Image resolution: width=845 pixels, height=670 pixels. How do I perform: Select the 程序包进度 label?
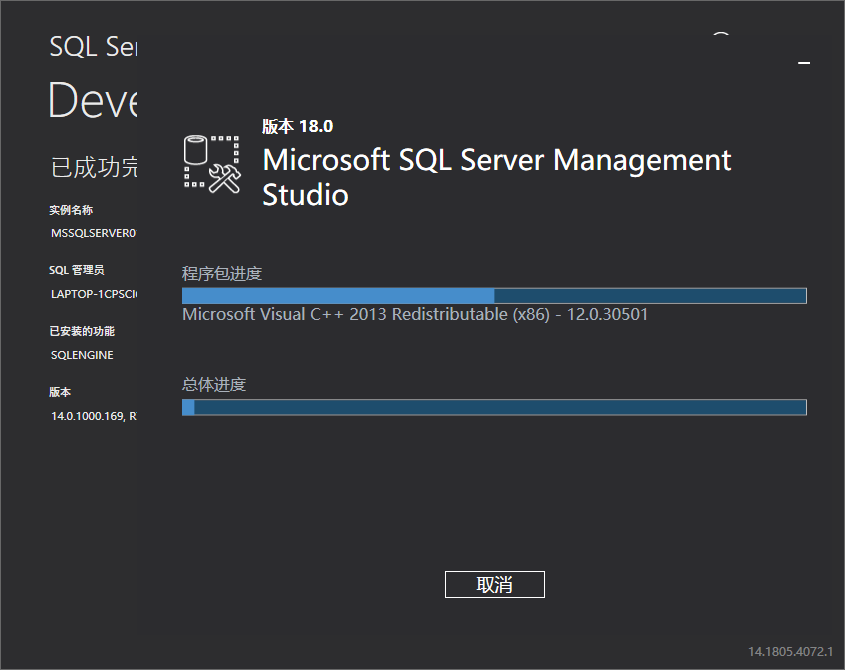pyautogui.click(x=221, y=273)
